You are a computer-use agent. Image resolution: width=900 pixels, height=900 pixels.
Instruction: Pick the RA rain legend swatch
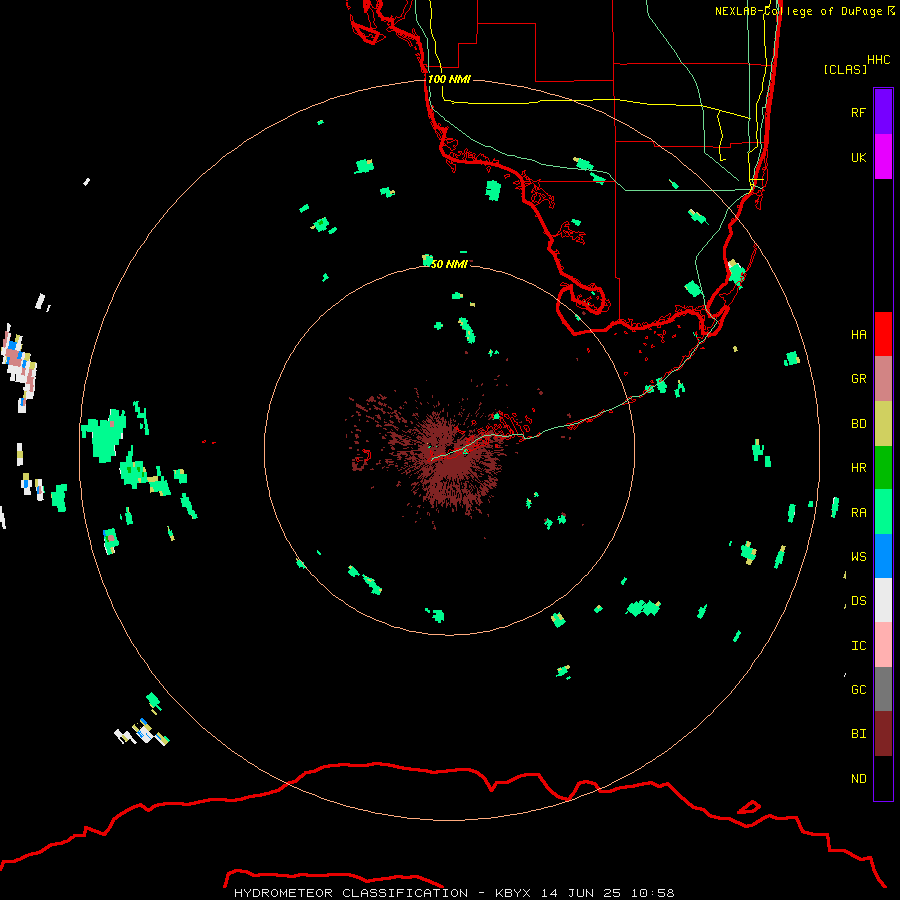[883, 512]
